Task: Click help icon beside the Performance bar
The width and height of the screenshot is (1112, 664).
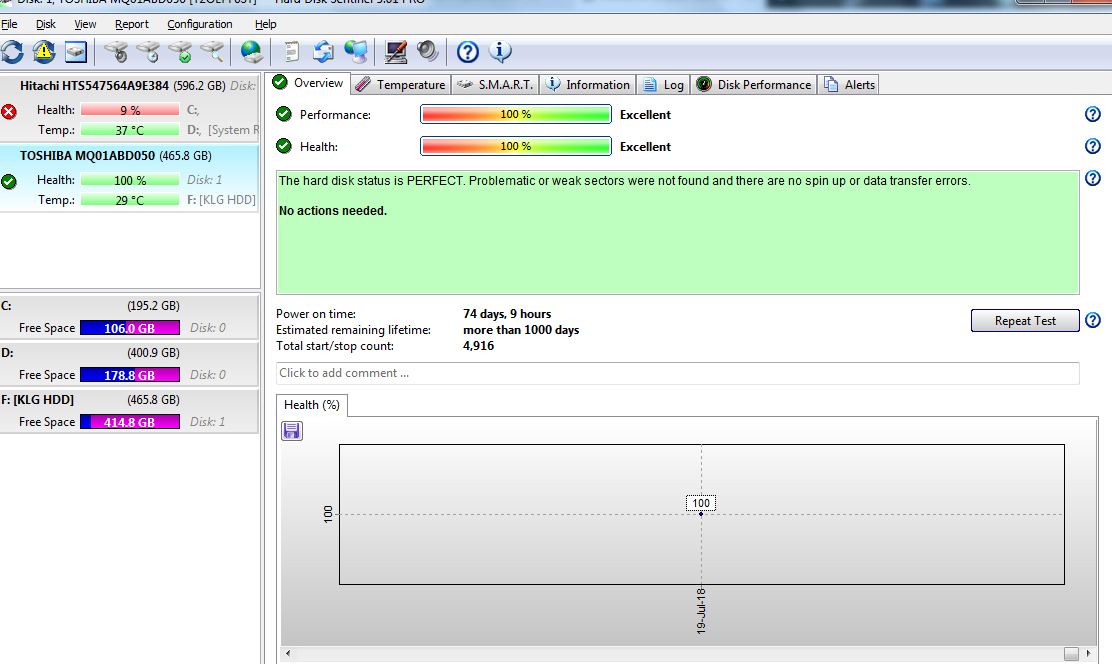Action: click(x=1092, y=114)
